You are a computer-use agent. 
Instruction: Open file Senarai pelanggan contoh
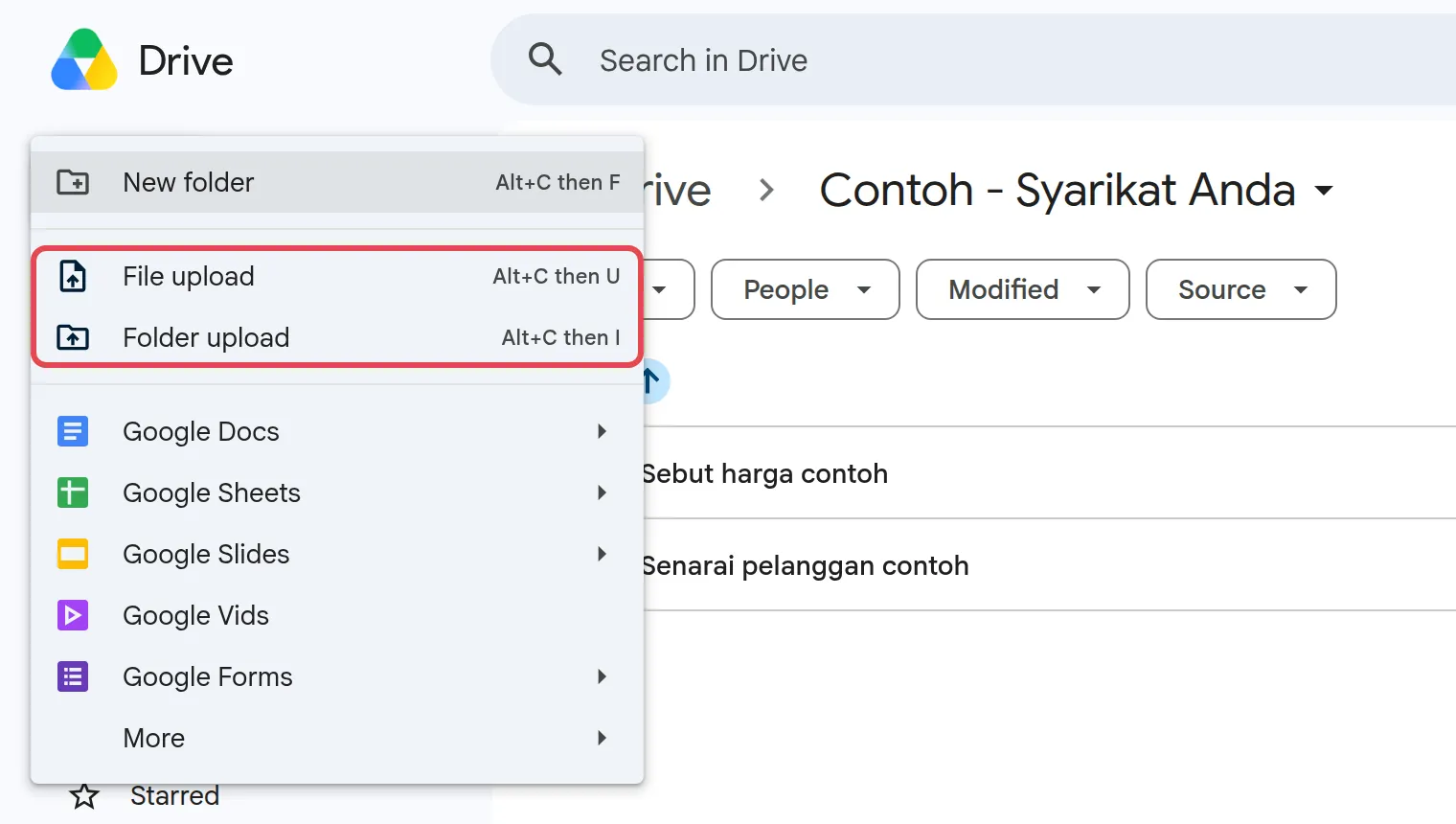pyautogui.click(x=806, y=565)
